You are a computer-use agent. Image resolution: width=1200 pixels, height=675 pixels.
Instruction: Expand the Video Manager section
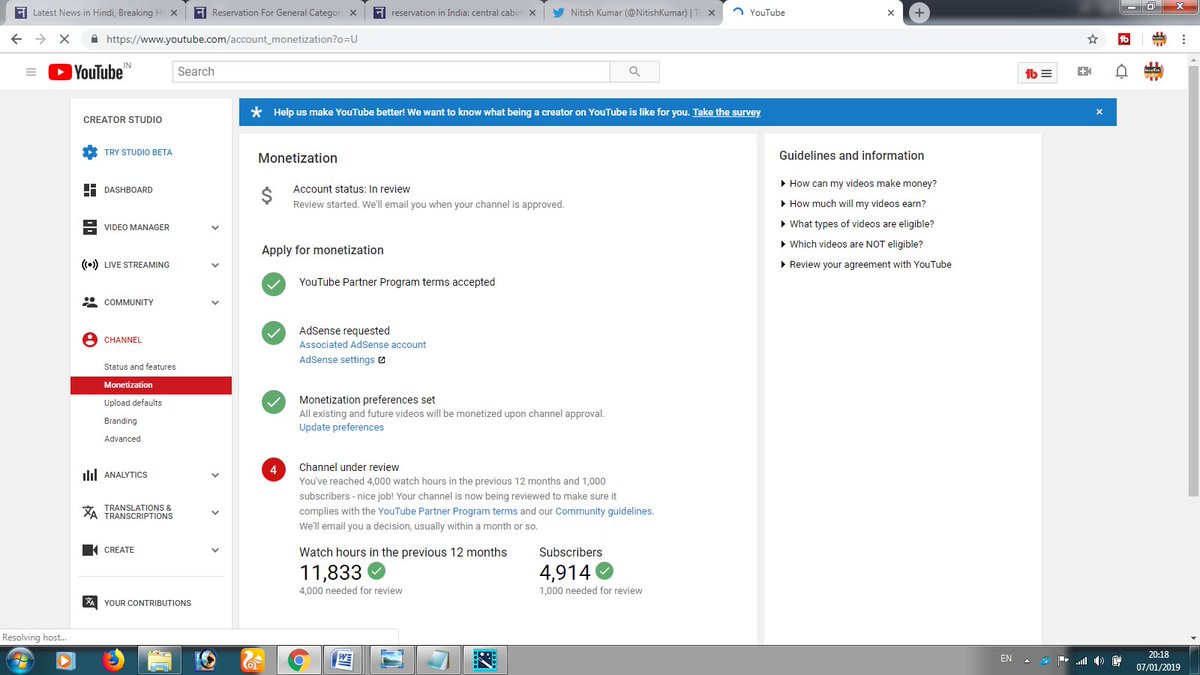(x=215, y=228)
